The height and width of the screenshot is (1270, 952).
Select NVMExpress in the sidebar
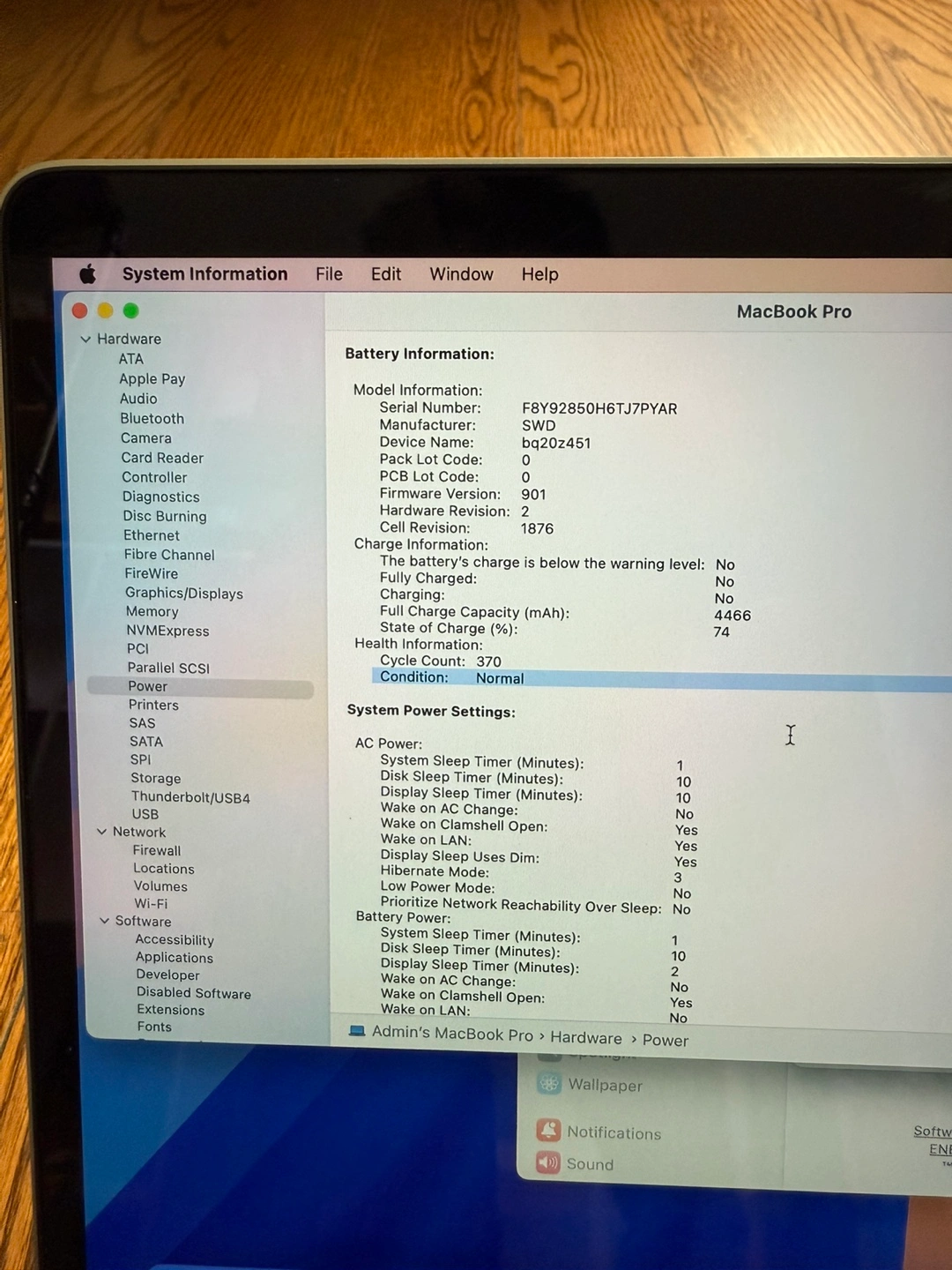point(168,631)
